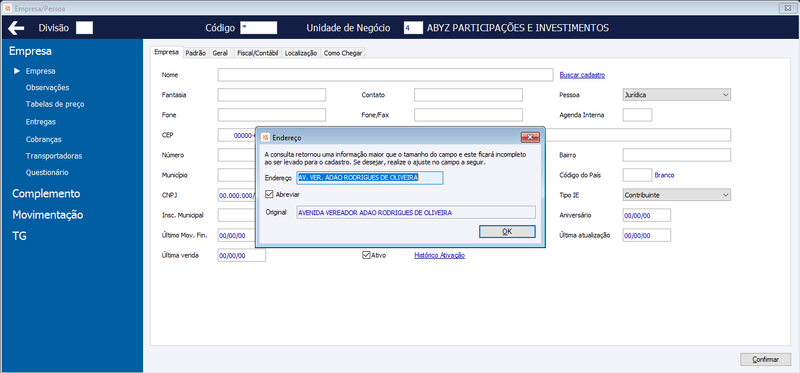Open the Tipo IE dropdown
The width and height of the screenshot is (800, 373).
tap(677, 195)
